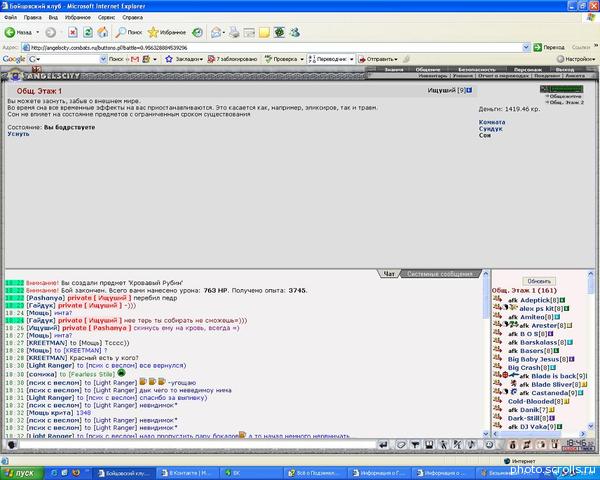Click the chat save floppy icon
This screenshot has height=480, width=600.
pos(429,444)
